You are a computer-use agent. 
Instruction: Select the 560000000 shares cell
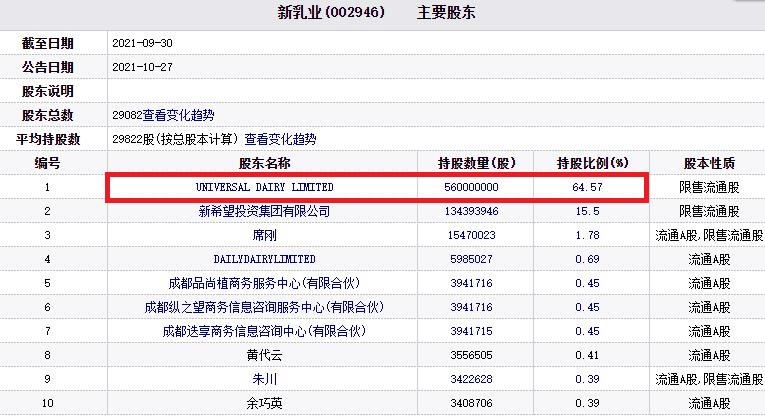click(471, 187)
